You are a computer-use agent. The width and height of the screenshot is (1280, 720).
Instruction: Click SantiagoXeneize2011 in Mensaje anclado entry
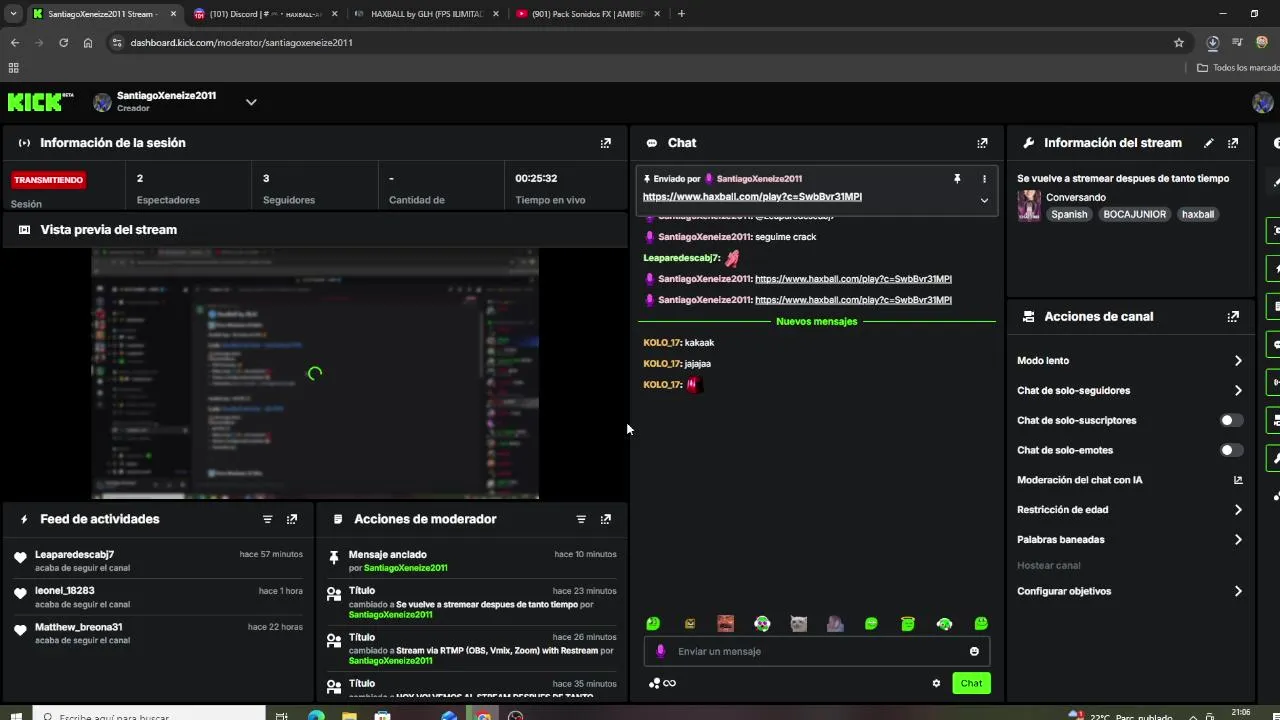pyautogui.click(x=405, y=568)
